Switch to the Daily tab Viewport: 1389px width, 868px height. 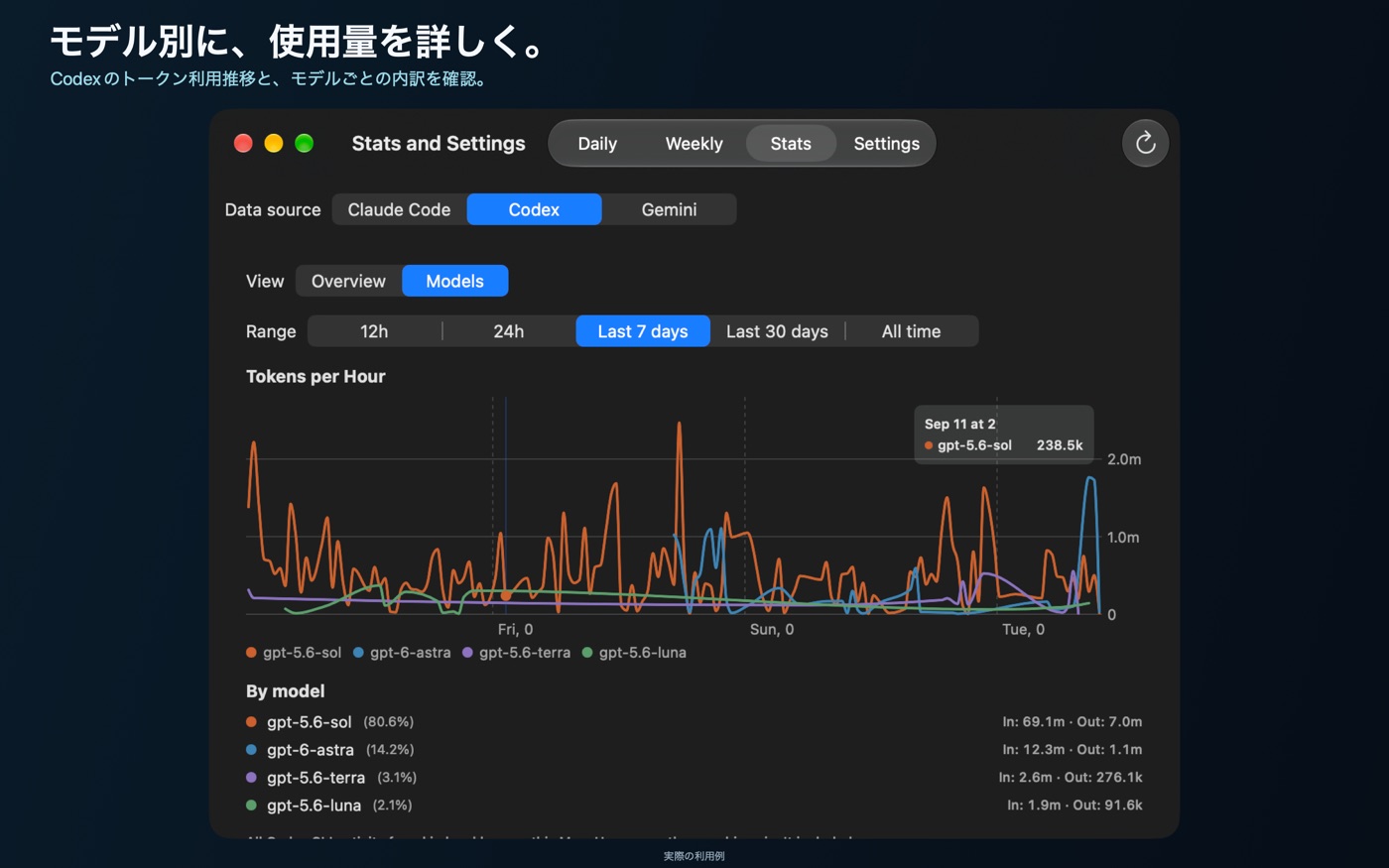click(597, 144)
